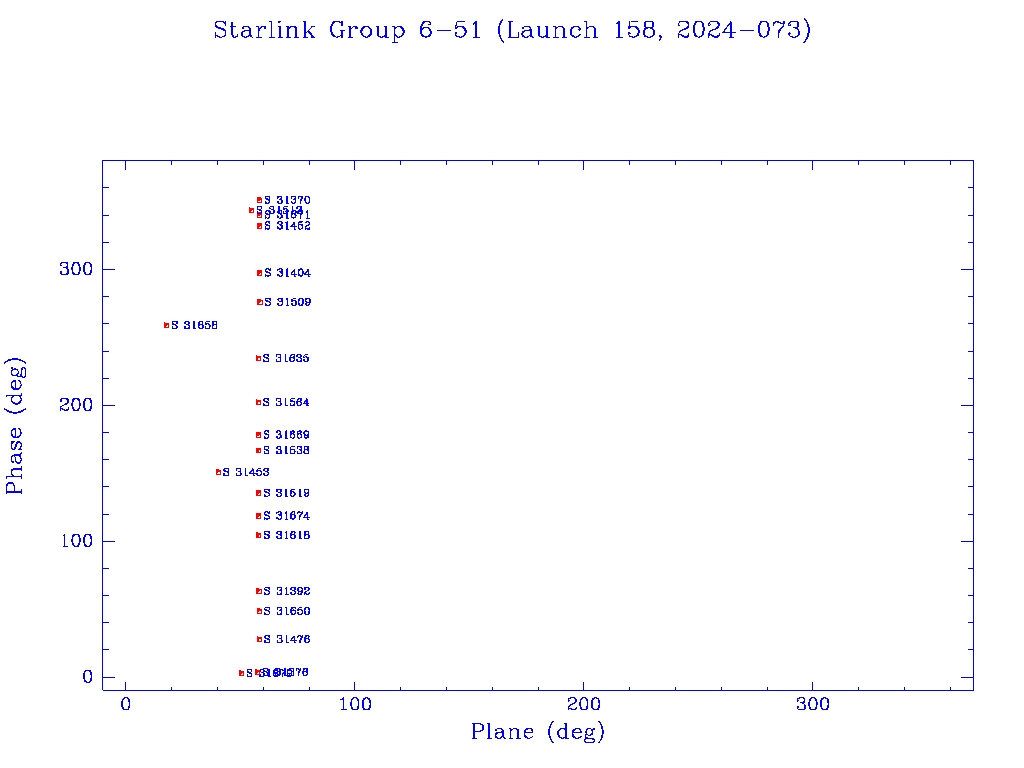Click the red marker beside S 31453

coord(218,472)
